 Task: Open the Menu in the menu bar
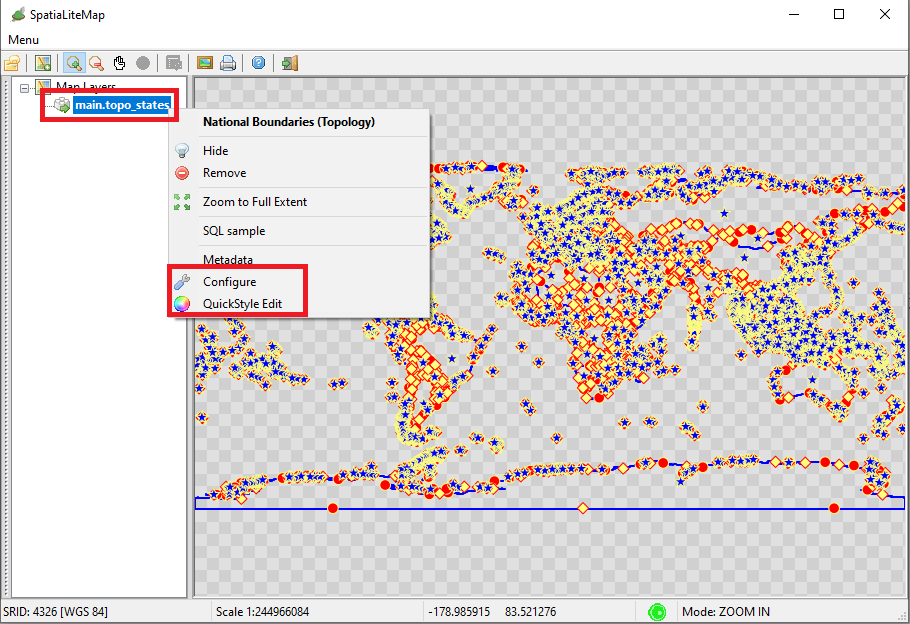(x=23, y=39)
